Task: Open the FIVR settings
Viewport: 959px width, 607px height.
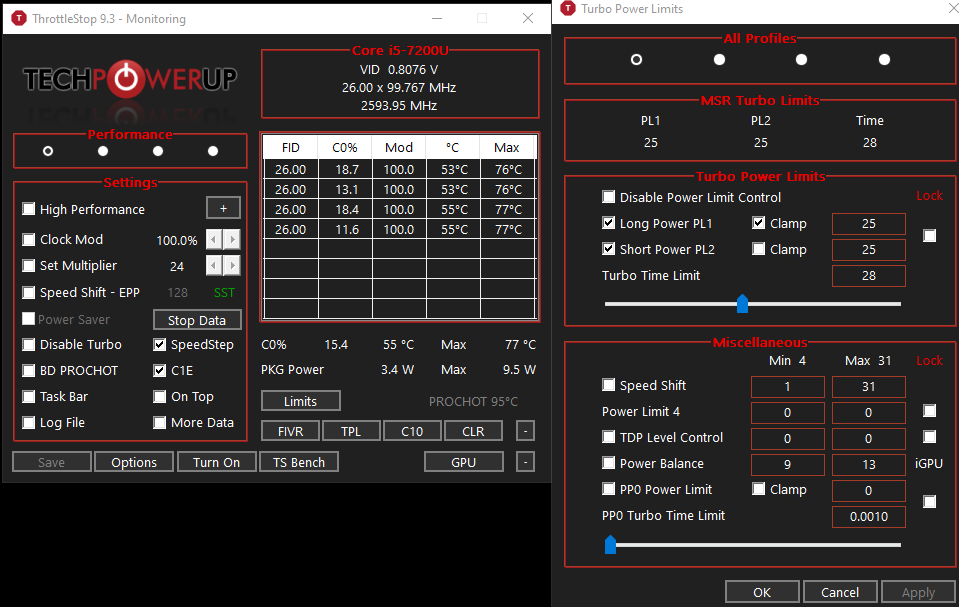Action: click(291, 431)
